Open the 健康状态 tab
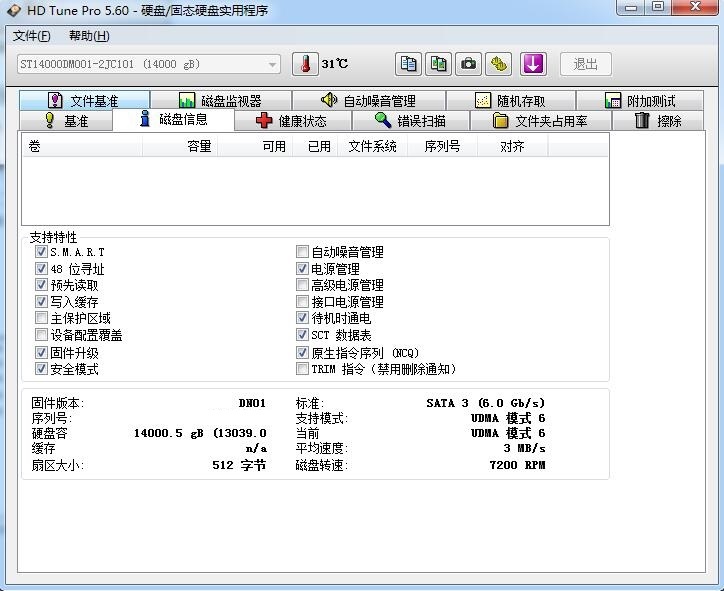This screenshot has height=591, width=724. pyautogui.click(x=291, y=121)
